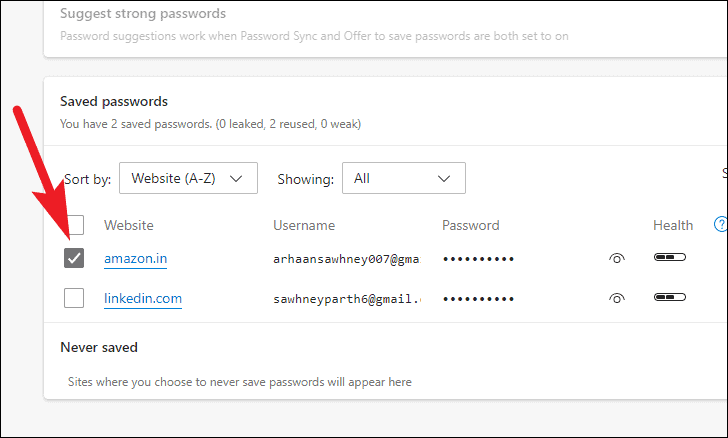
Task: Expand the Showing All dropdown
Action: (403, 178)
